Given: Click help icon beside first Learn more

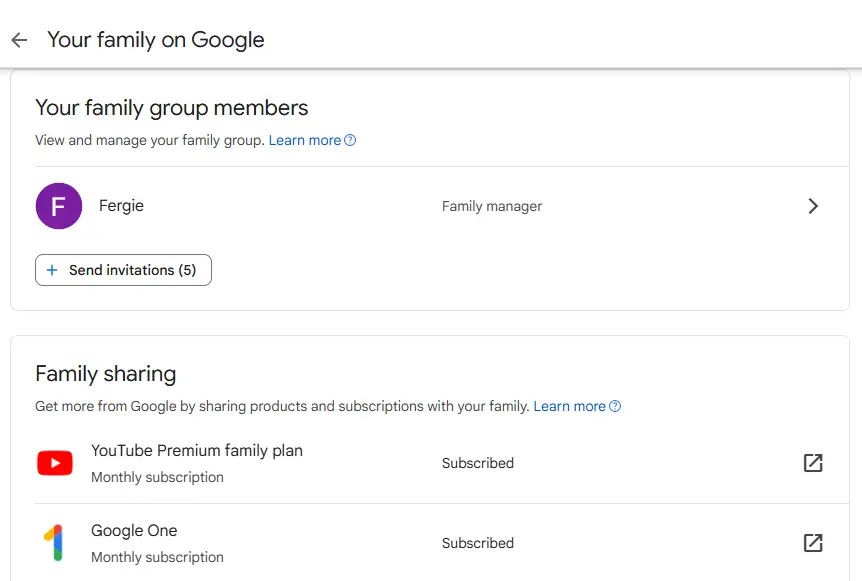Looking at the screenshot, I should coord(350,140).
